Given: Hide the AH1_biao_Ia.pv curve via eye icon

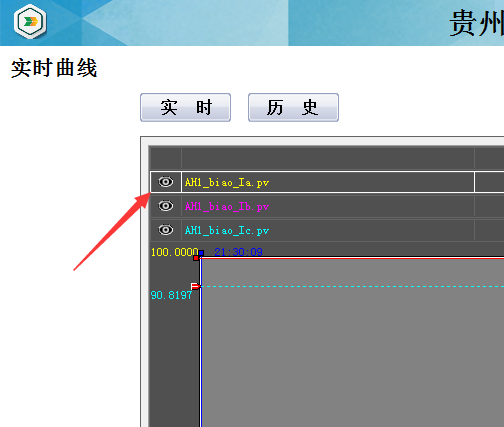Looking at the screenshot, I should coord(166,182).
